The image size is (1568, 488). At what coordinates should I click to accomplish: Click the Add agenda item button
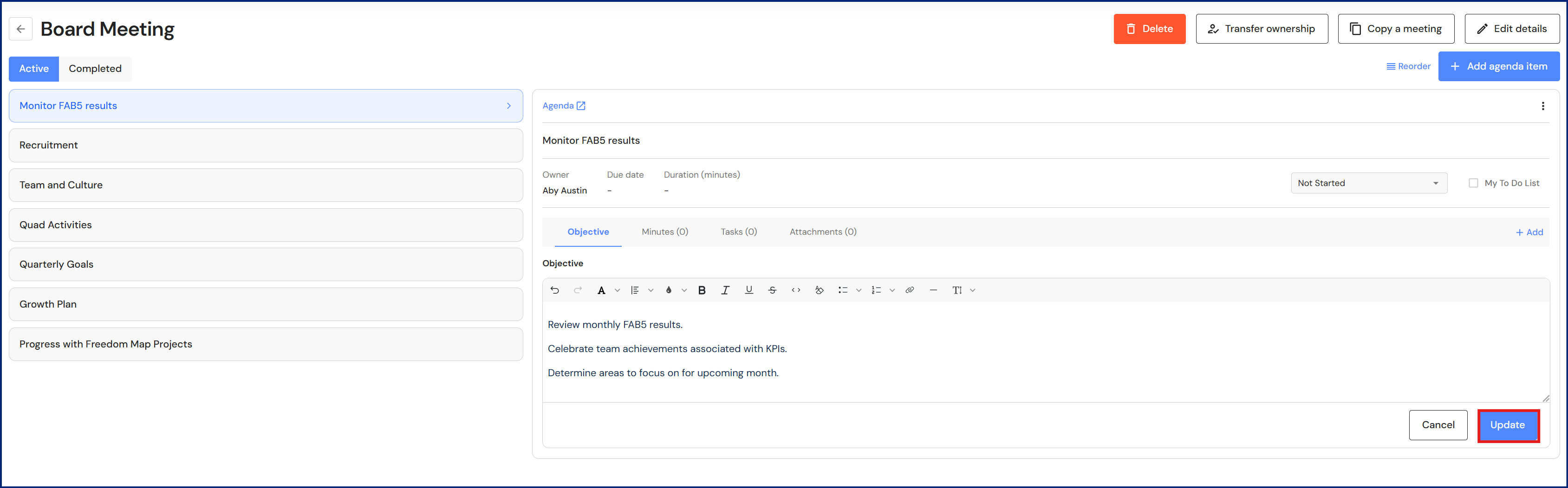[1499, 66]
